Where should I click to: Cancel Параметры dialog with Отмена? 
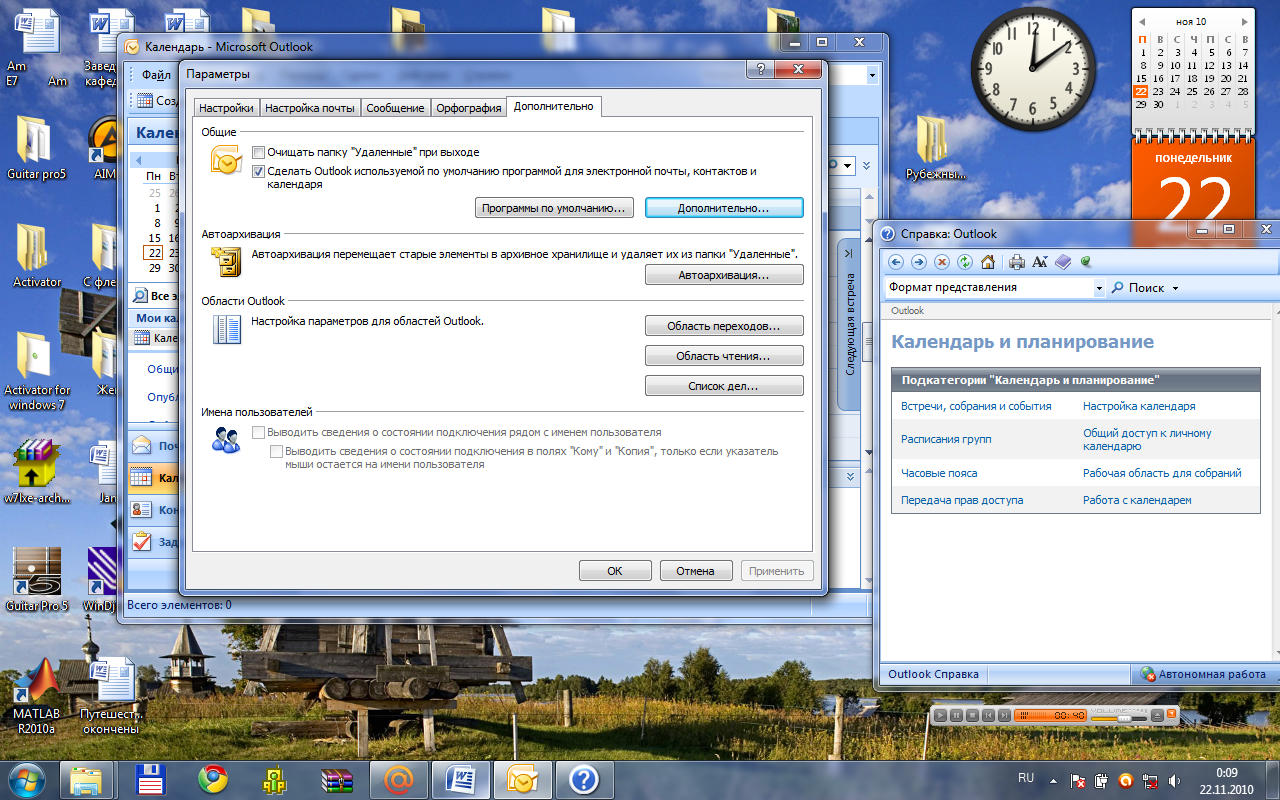696,571
